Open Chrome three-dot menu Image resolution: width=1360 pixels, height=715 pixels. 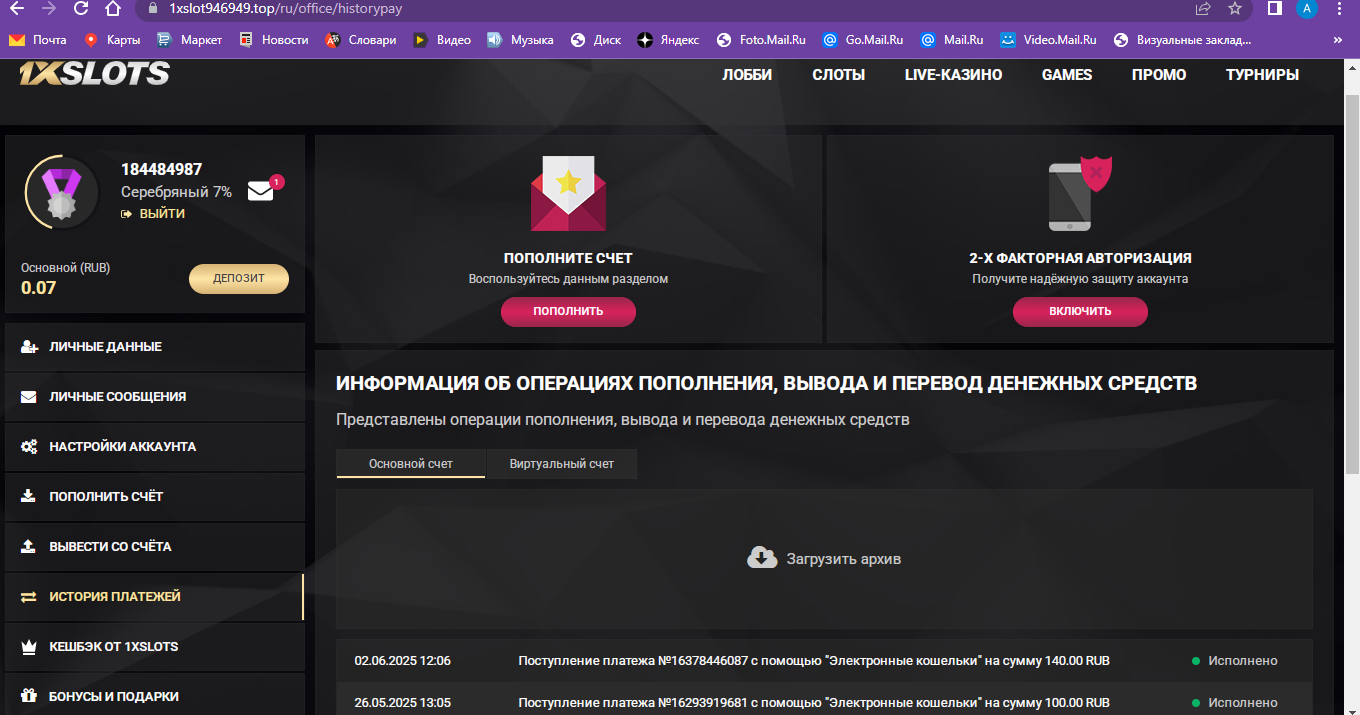pos(1340,8)
